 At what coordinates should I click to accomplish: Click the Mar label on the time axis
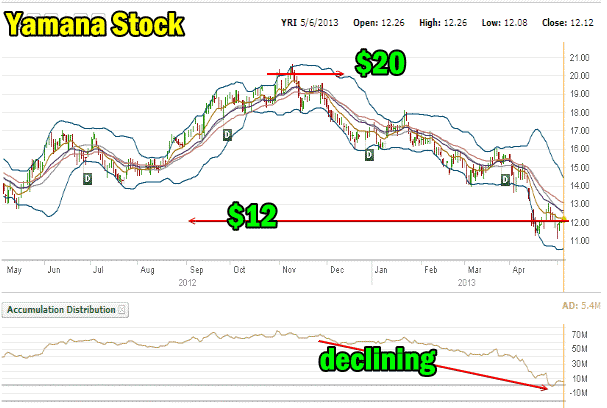point(475,270)
